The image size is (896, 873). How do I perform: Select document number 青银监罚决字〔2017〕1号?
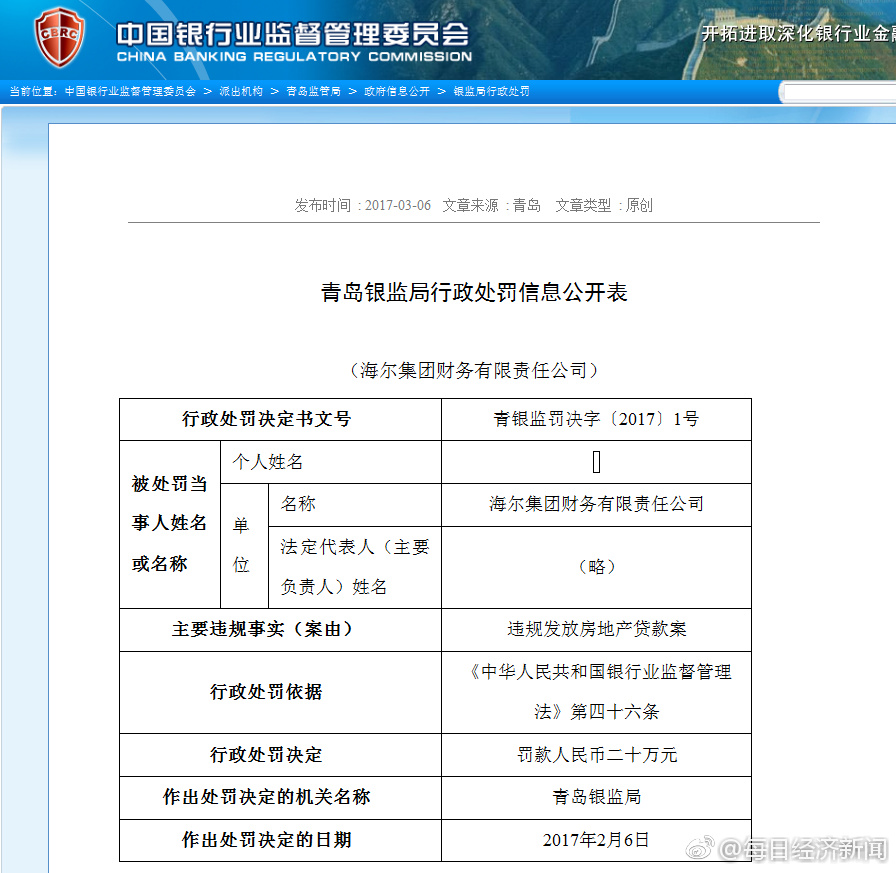coord(596,419)
